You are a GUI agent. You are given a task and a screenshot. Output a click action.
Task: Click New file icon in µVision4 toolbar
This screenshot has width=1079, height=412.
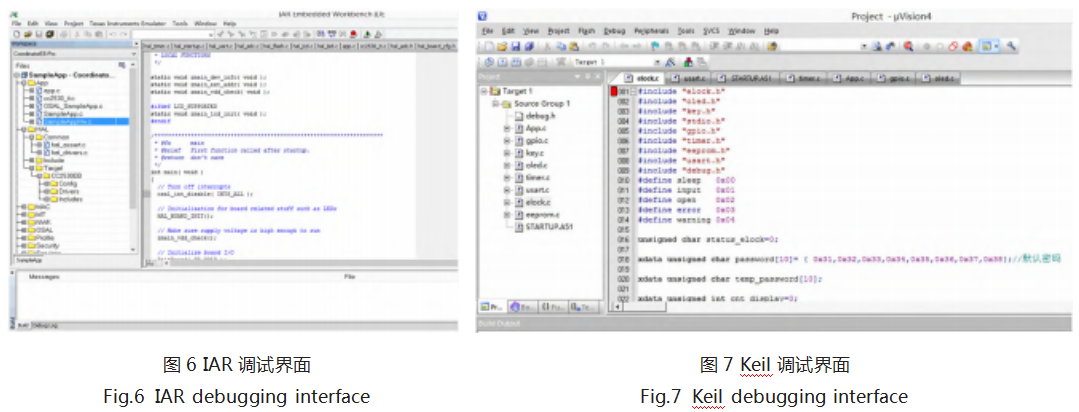489,46
